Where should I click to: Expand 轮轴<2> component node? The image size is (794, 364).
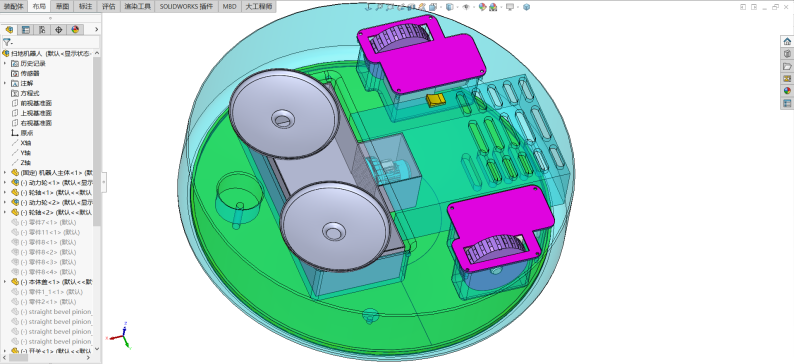(5, 212)
